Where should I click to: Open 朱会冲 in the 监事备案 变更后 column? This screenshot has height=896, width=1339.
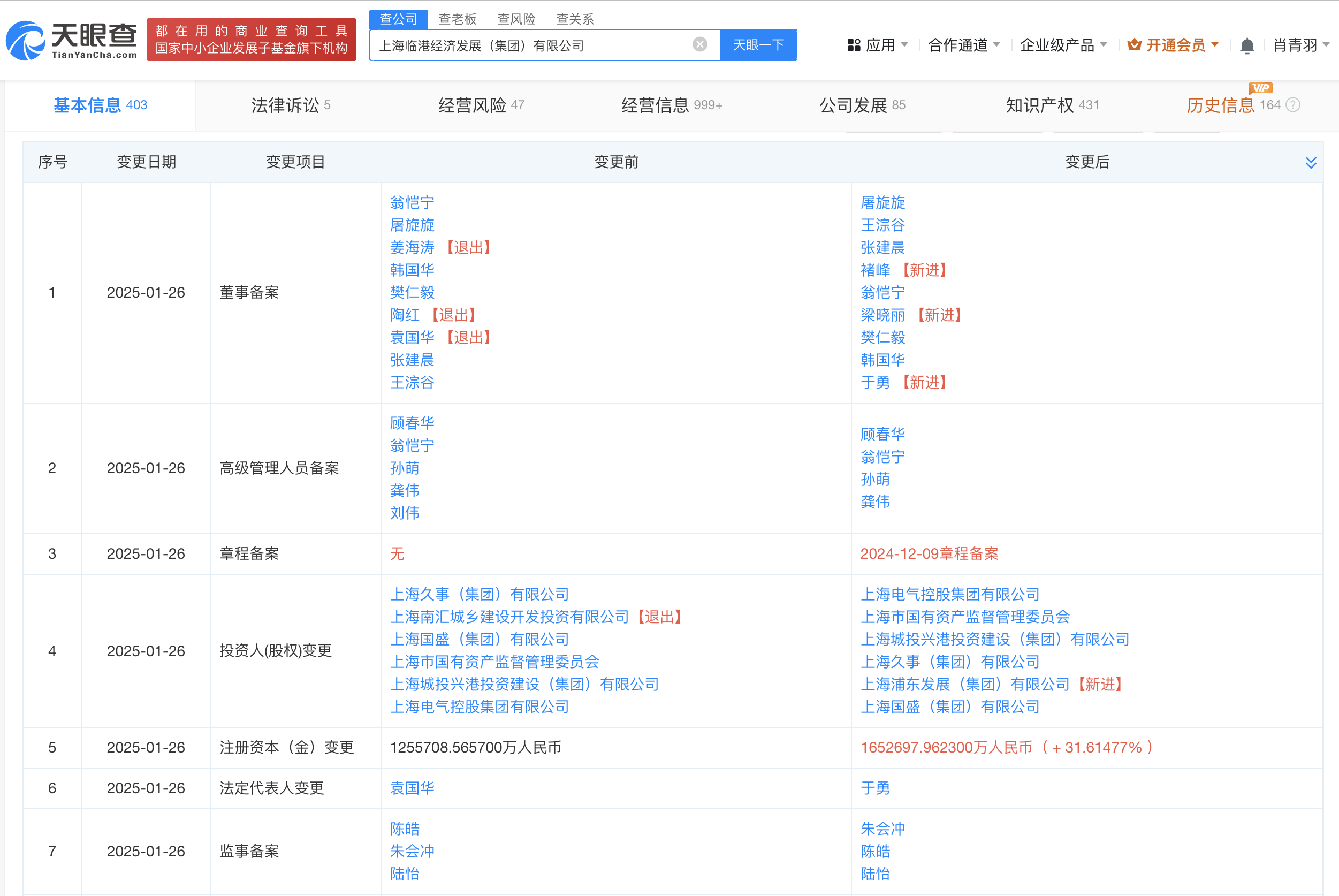(882, 829)
